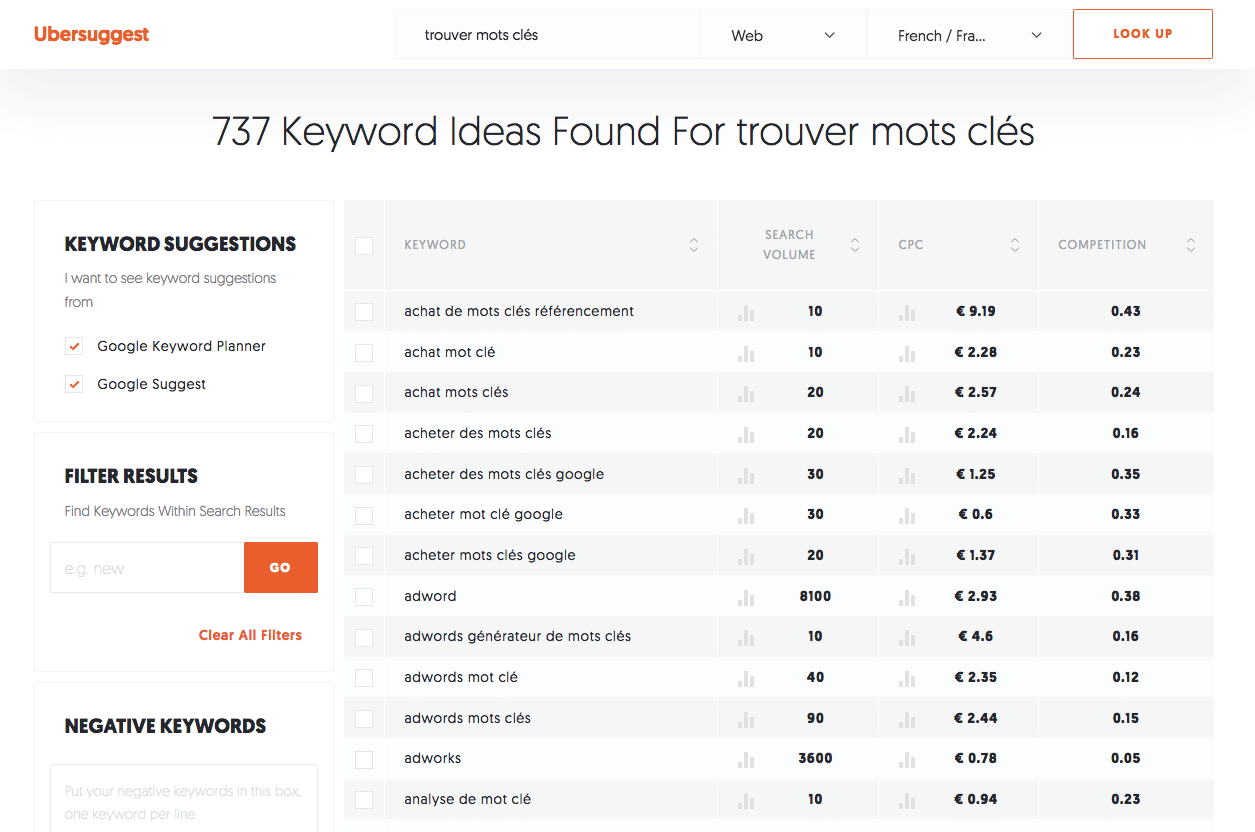Click the KEYWORD column header label
1255x832 pixels.
435,245
